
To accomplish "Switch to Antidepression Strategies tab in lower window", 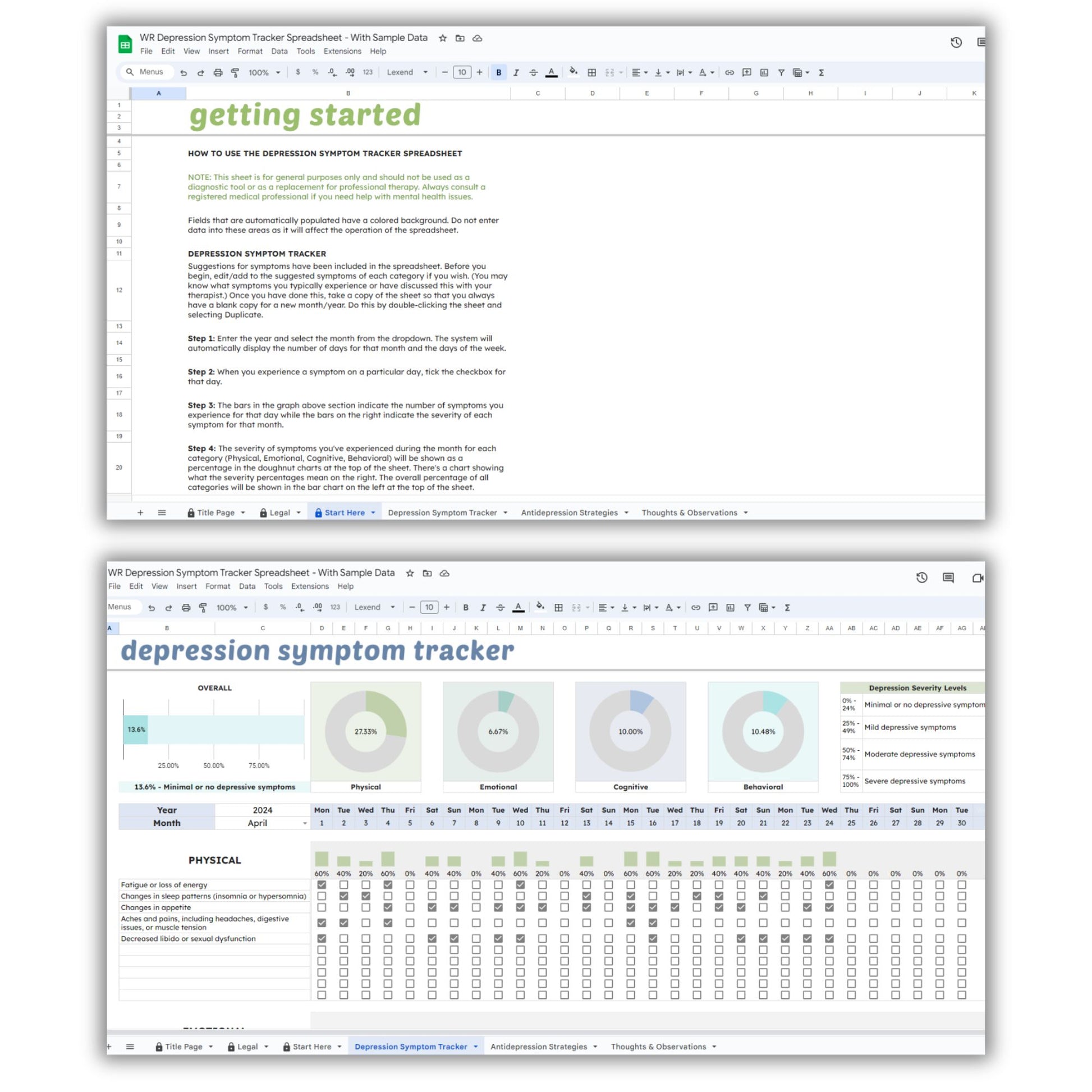I will pos(538,1046).
